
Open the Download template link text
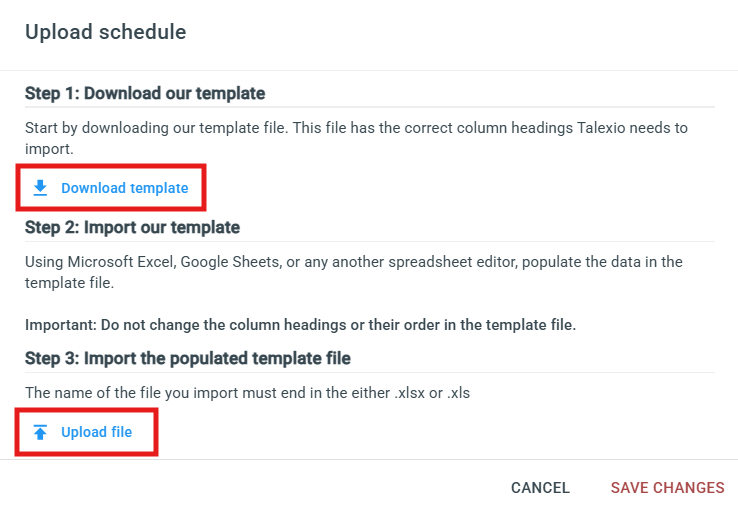125,188
